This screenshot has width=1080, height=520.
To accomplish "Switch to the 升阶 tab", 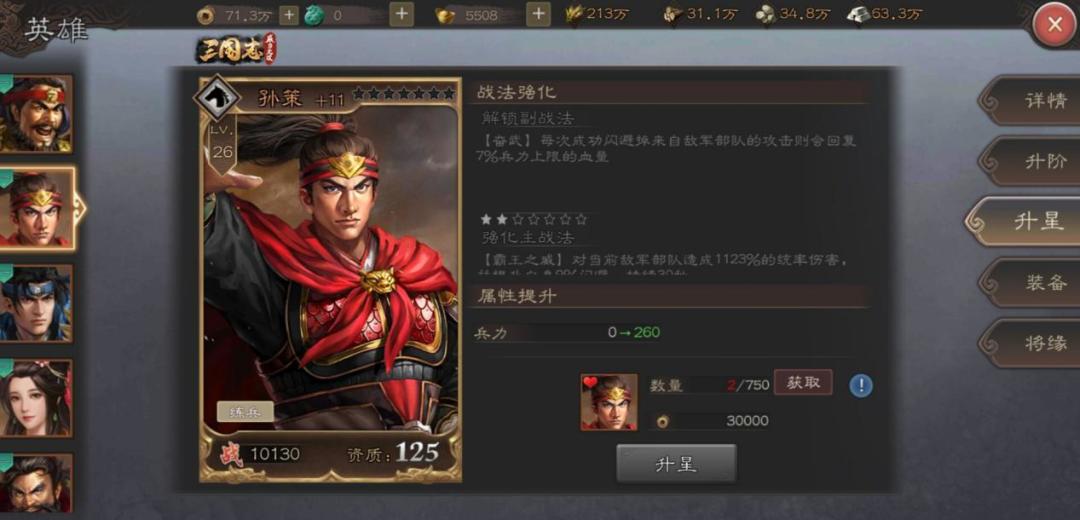I will (x=1032, y=161).
